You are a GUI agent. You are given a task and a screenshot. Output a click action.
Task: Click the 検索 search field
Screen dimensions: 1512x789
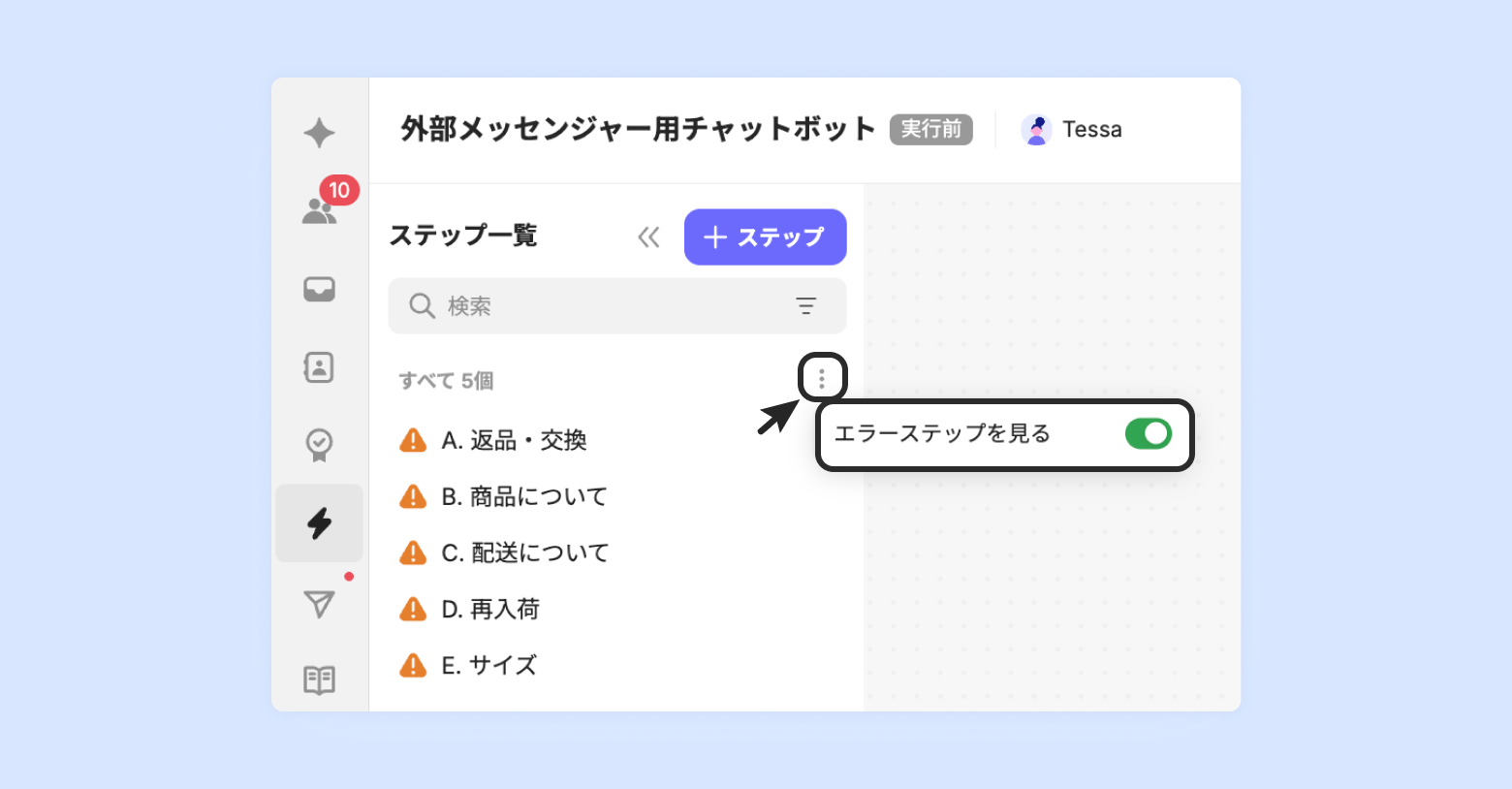coord(617,306)
